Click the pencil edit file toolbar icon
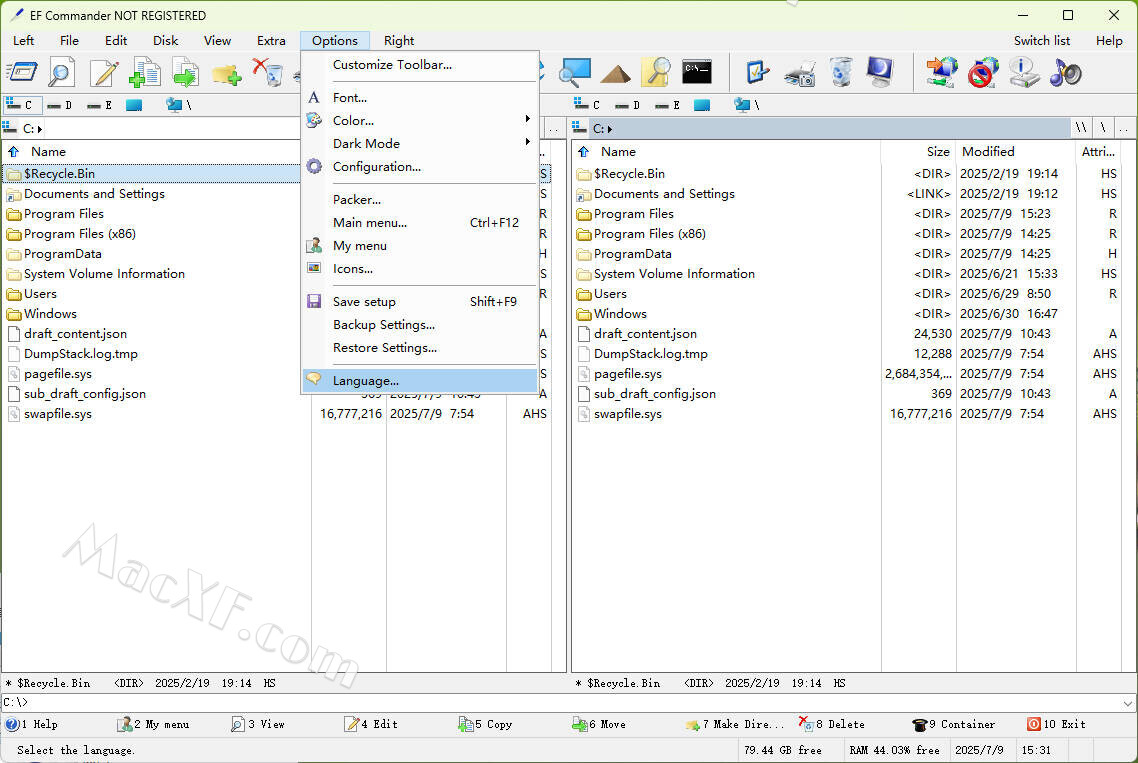1138x763 pixels. coord(104,72)
